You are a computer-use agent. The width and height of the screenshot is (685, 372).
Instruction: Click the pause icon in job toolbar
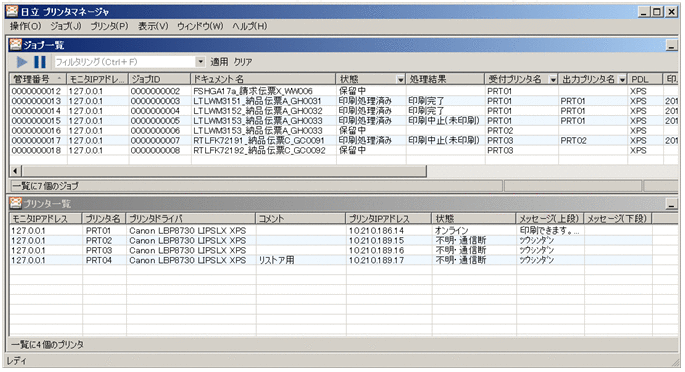click(x=40, y=62)
